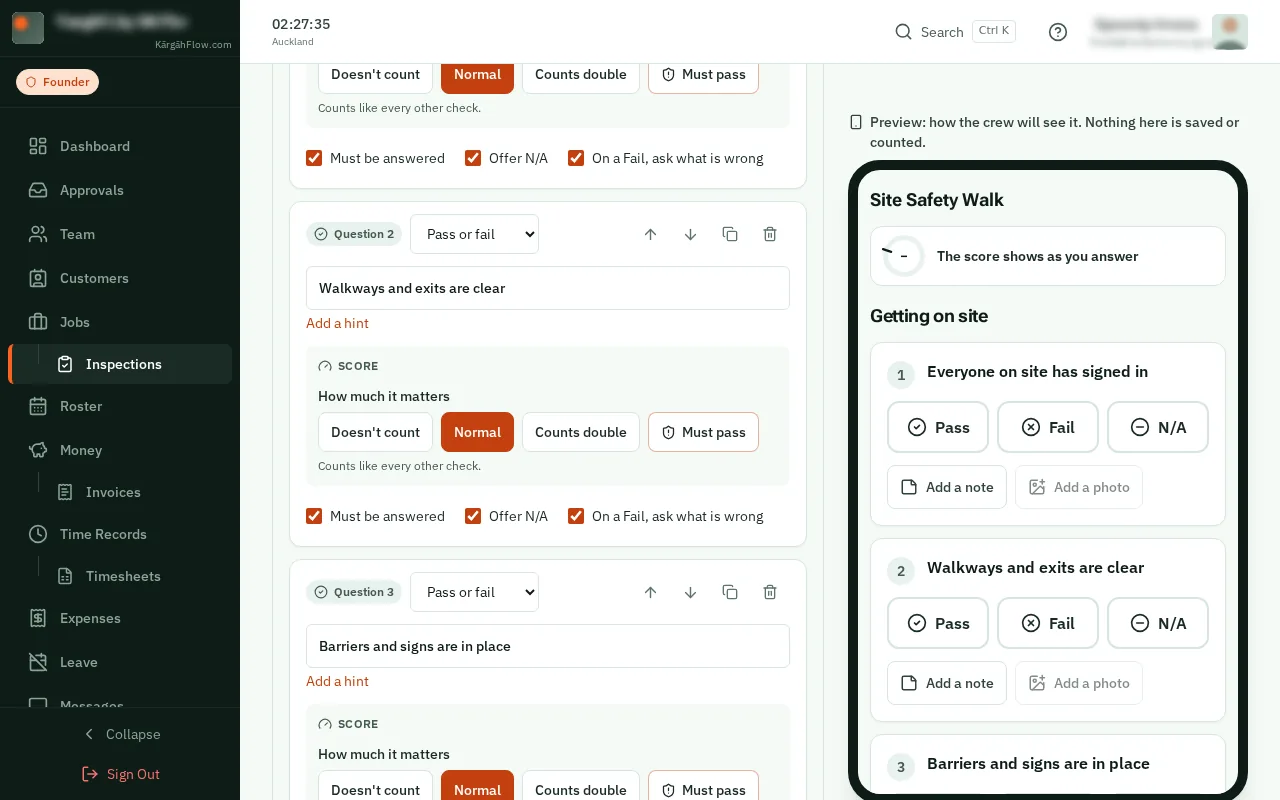Screen dimensions: 1280x800
Task: Open the help question mark icon
Action: [x=1058, y=32]
